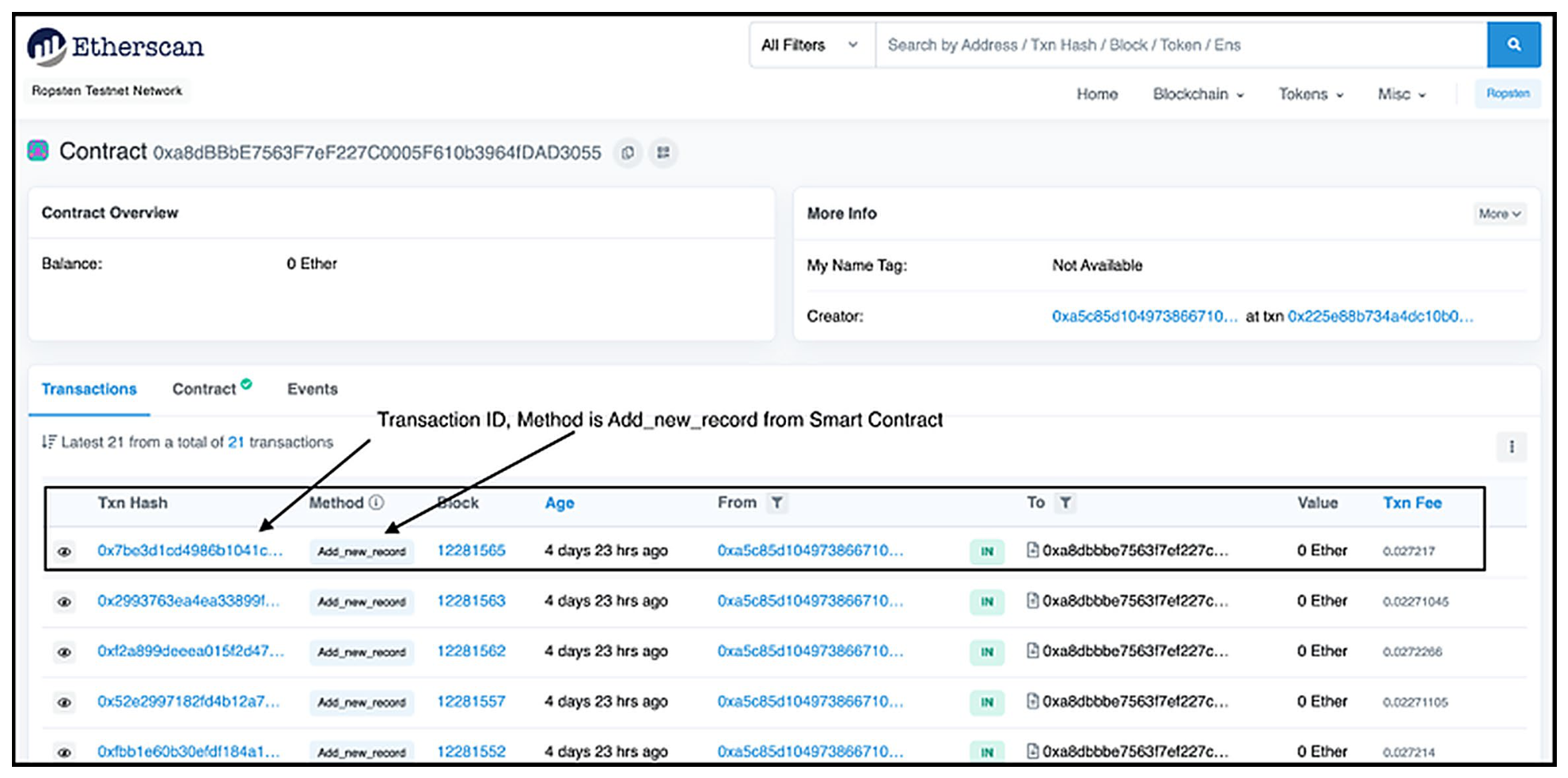Open block 12281552
1568x778 pixels.
471,751
